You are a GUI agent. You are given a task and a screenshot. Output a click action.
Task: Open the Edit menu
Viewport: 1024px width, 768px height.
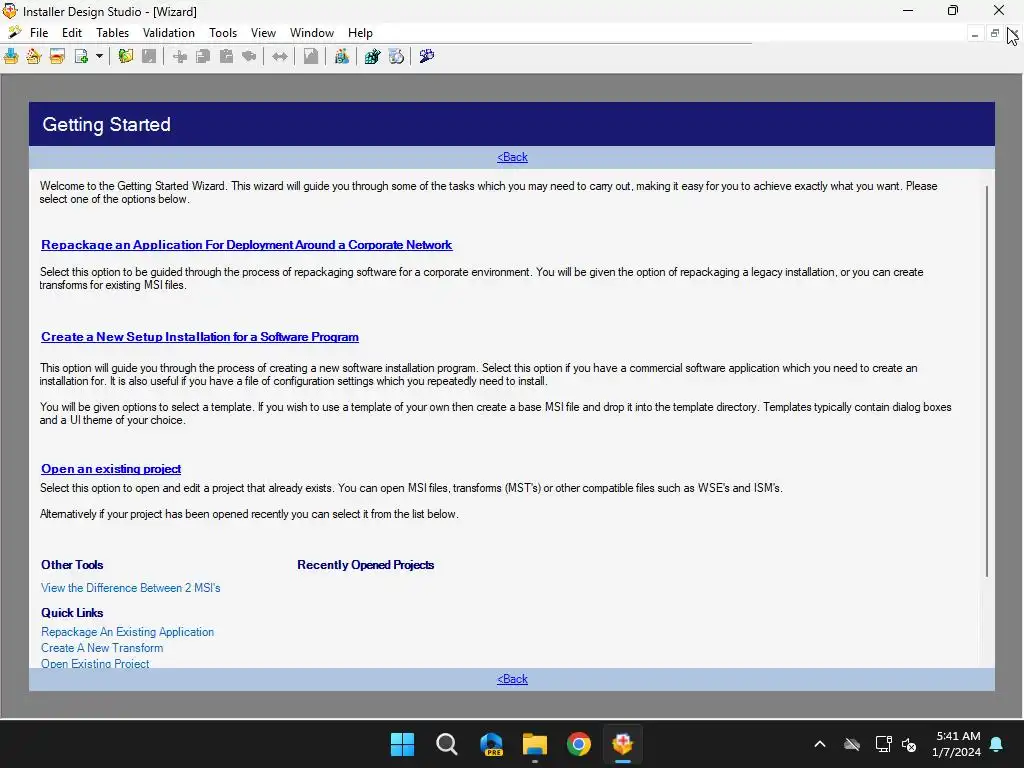(72, 33)
